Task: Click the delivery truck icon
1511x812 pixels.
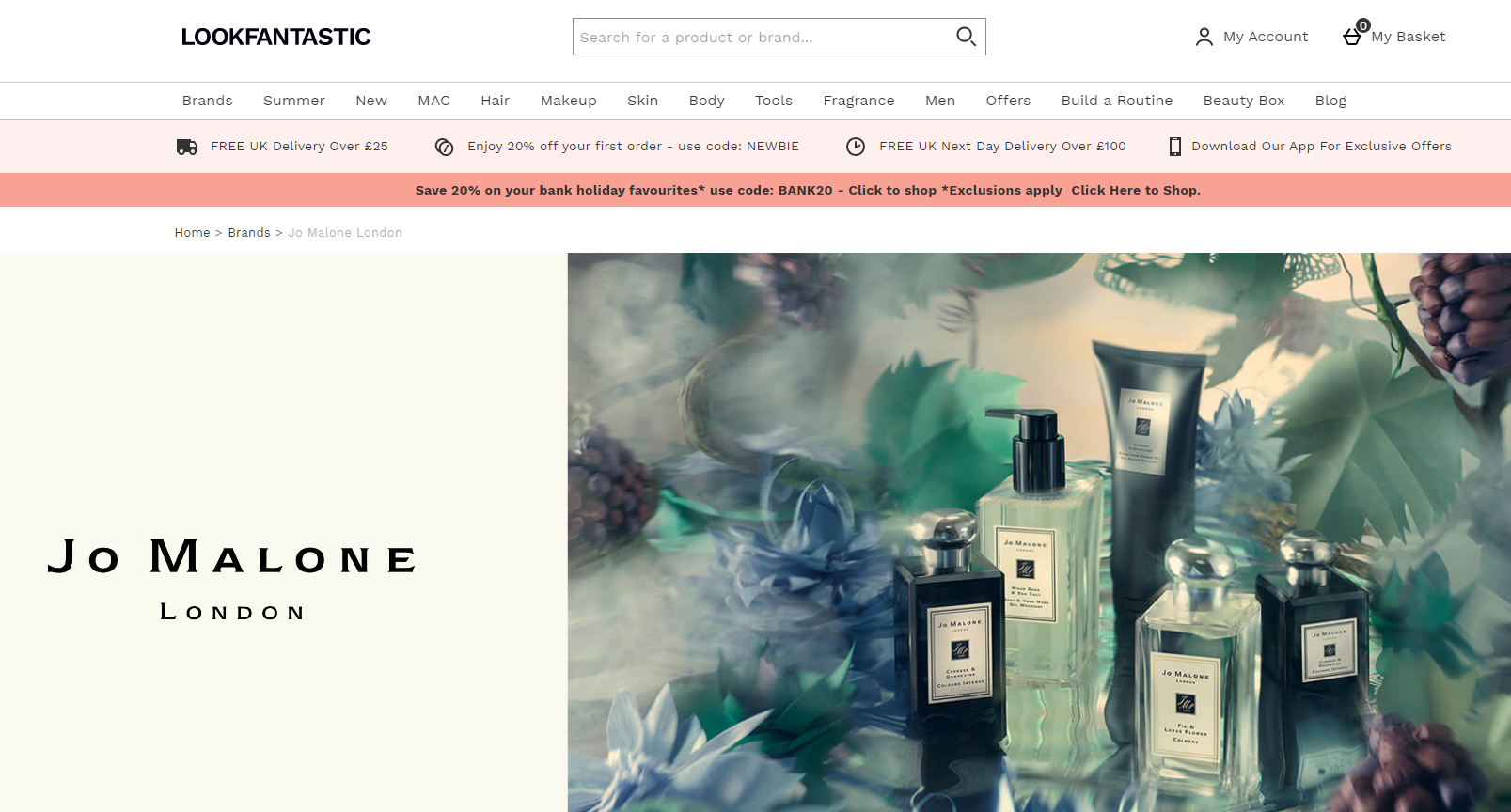Action: pyautogui.click(x=187, y=147)
